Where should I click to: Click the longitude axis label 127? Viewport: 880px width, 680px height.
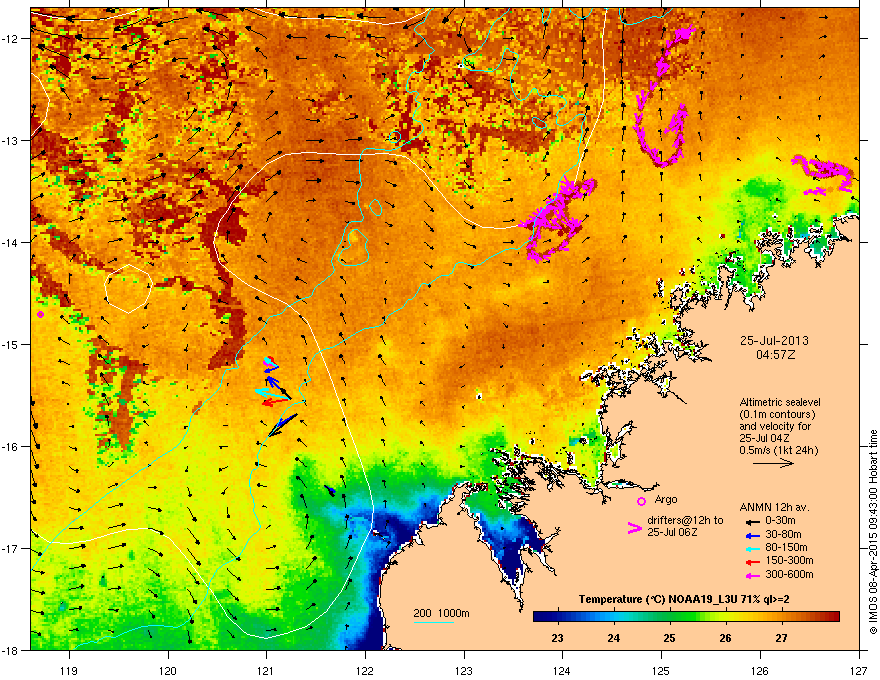click(x=859, y=670)
